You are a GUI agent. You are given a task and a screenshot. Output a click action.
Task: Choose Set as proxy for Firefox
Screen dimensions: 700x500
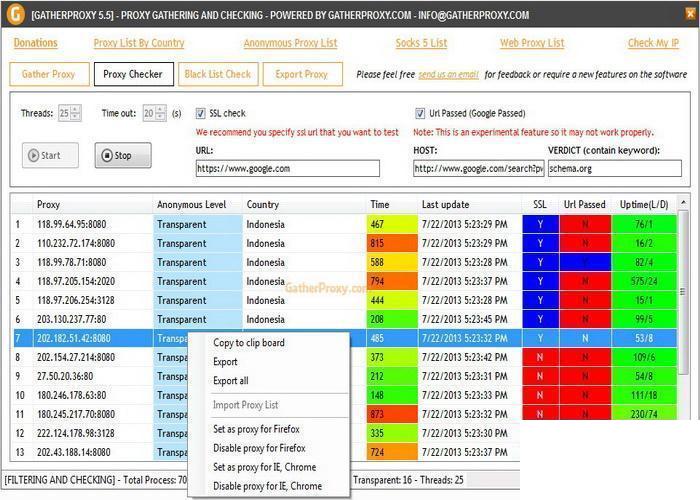pos(256,429)
